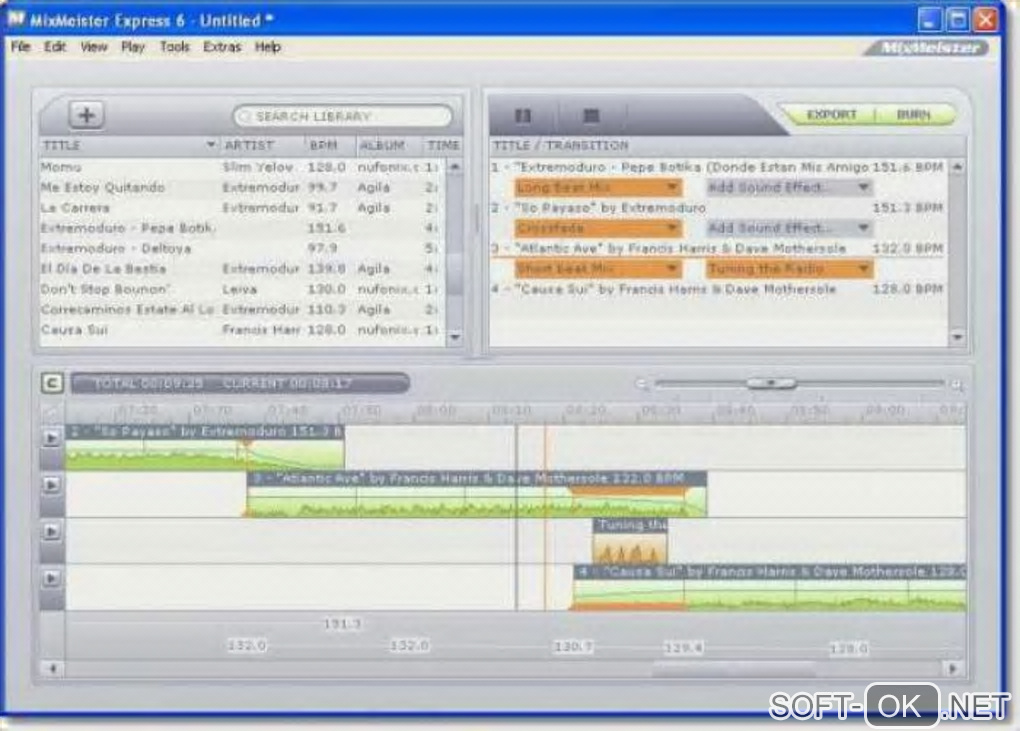Click the Atlantic Ave clip header in timeline
The width and height of the screenshot is (1020, 731).
(x=477, y=479)
